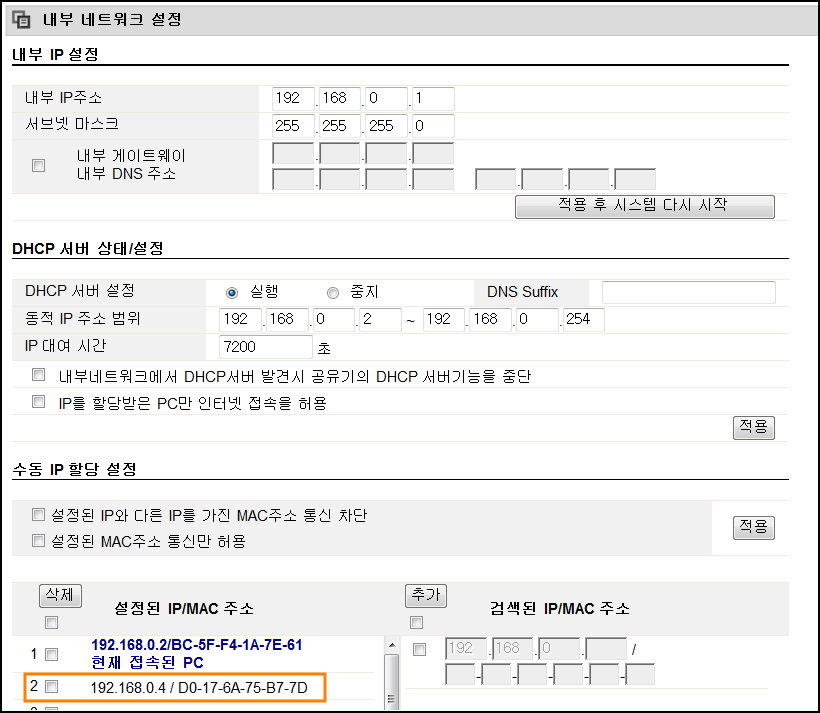Viewport: 820px width, 713px height.
Task: Click first octet field of 내부 게이트웨이
Action: tap(293, 153)
